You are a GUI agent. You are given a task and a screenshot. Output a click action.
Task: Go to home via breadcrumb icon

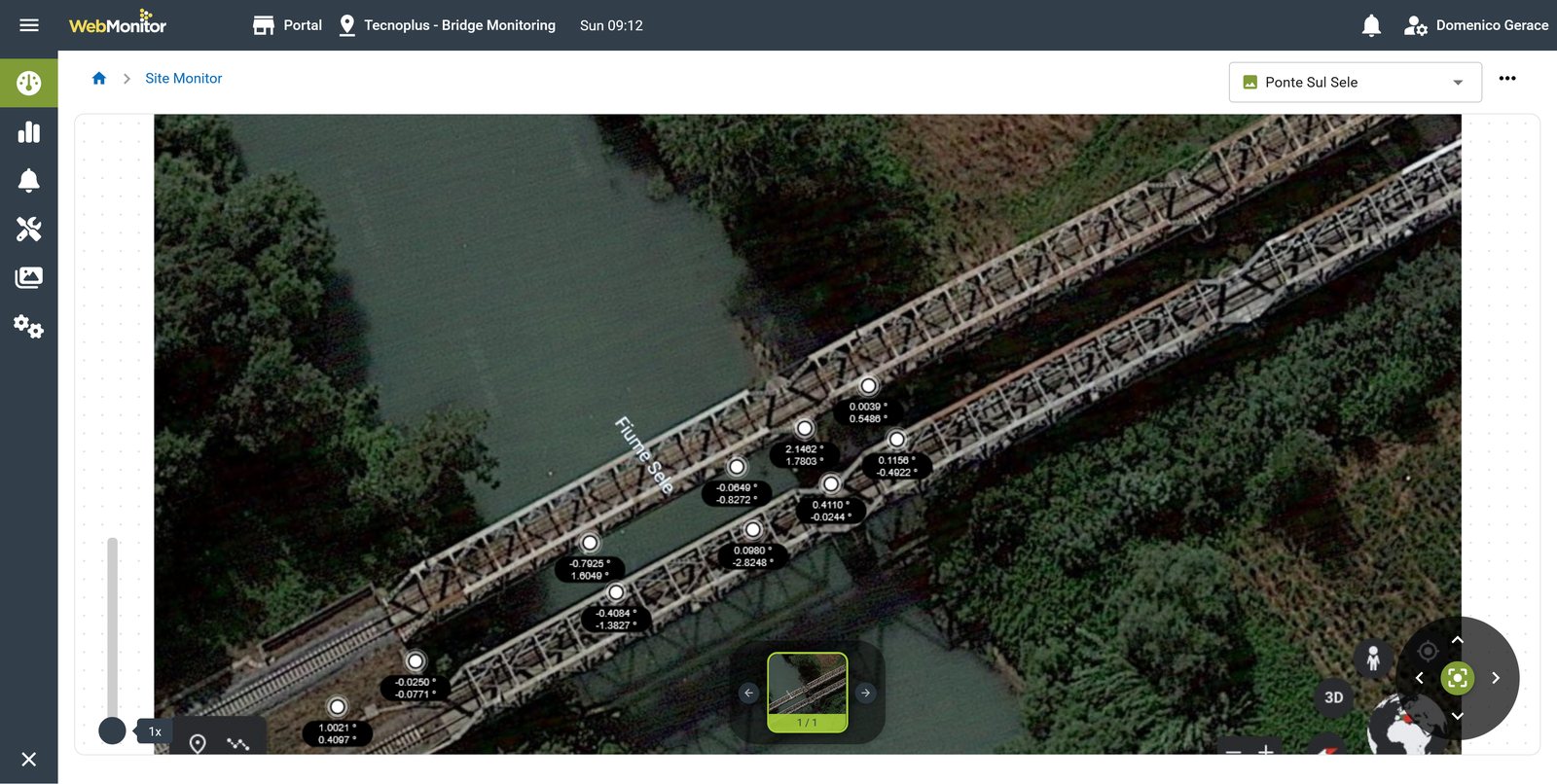98,79
